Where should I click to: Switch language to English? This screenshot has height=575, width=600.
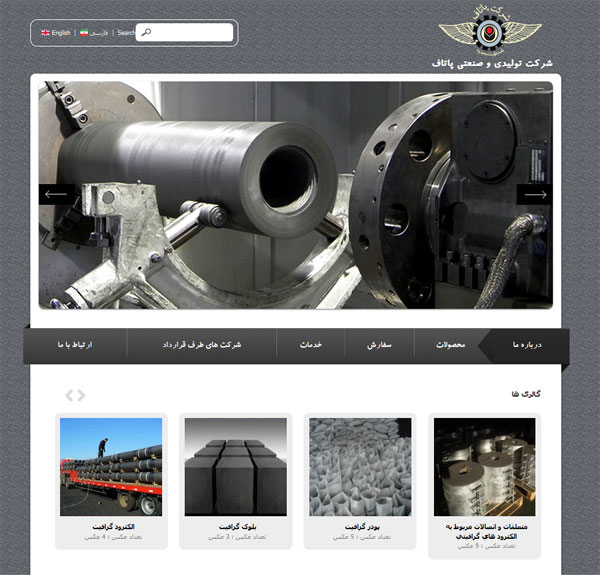[x=61, y=33]
